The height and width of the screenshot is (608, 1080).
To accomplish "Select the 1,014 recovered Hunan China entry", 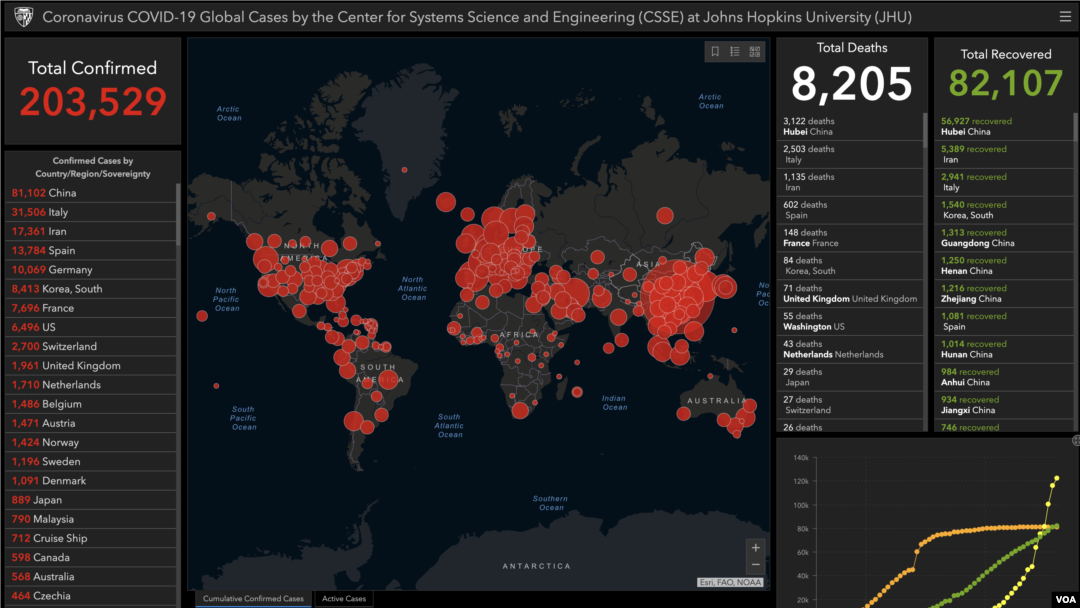I will 1004,350.
